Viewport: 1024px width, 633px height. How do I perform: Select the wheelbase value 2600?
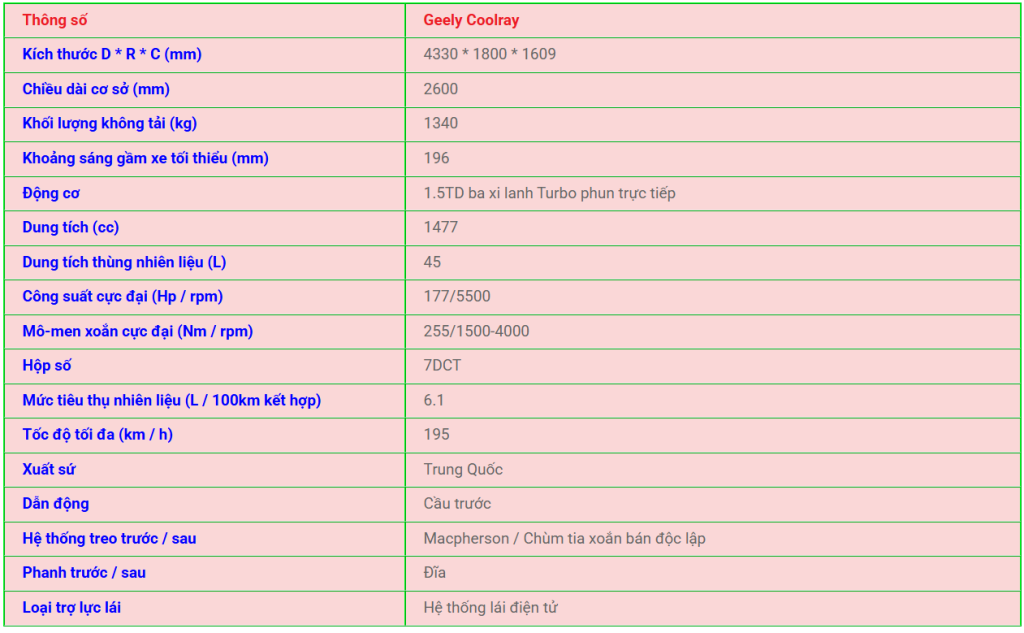click(x=441, y=89)
